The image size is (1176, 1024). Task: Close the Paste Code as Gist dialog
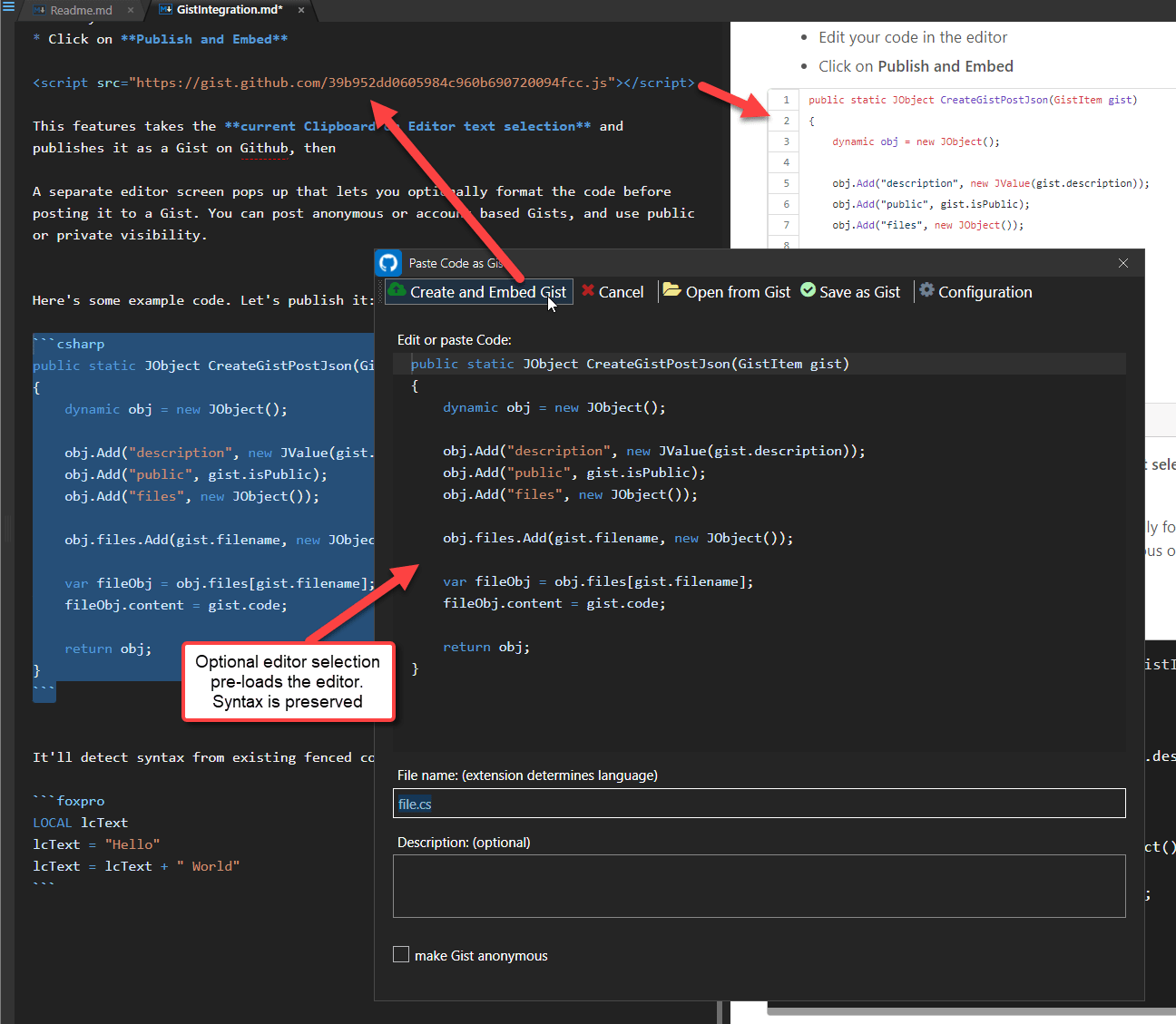click(1123, 263)
